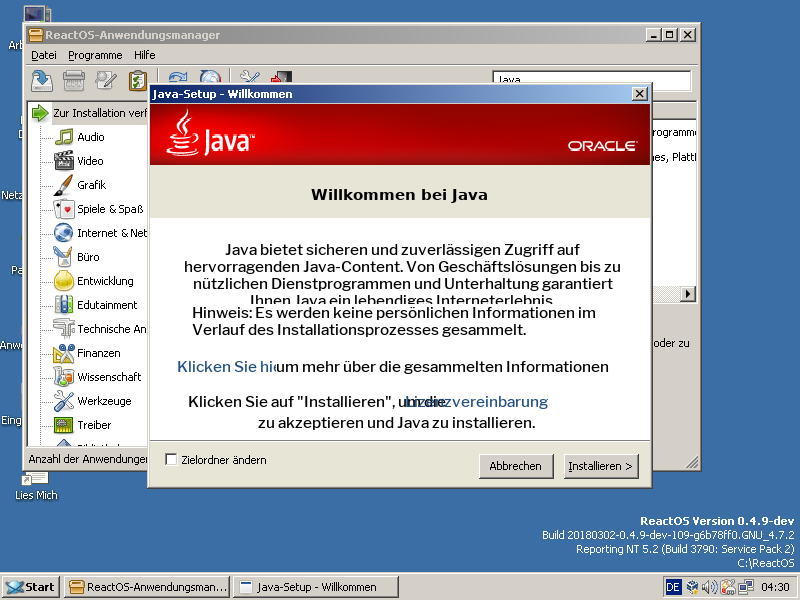
Task: Click the search field containing Java
Action: point(591,80)
